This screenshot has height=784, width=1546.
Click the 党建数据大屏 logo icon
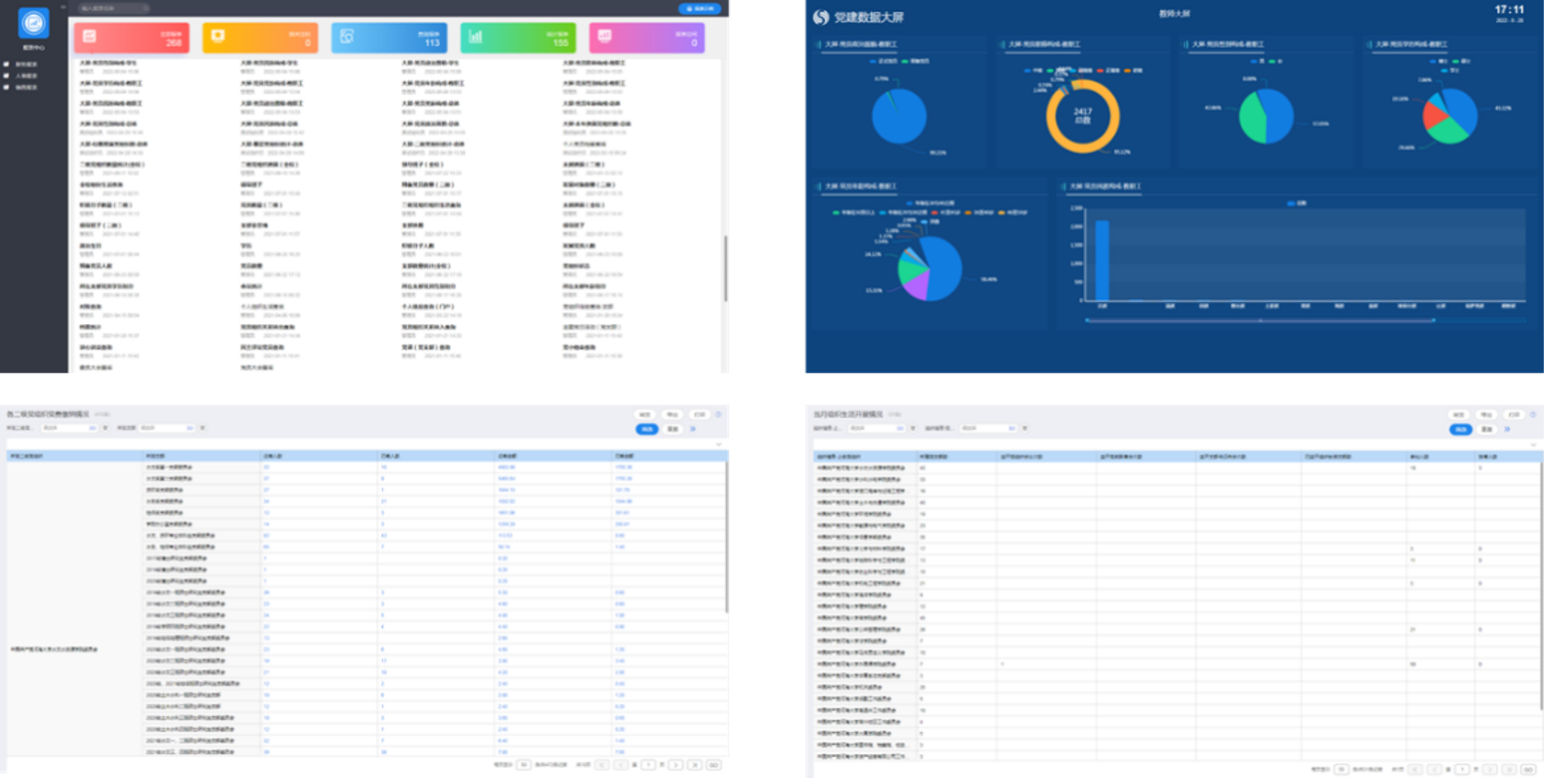click(x=821, y=17)
